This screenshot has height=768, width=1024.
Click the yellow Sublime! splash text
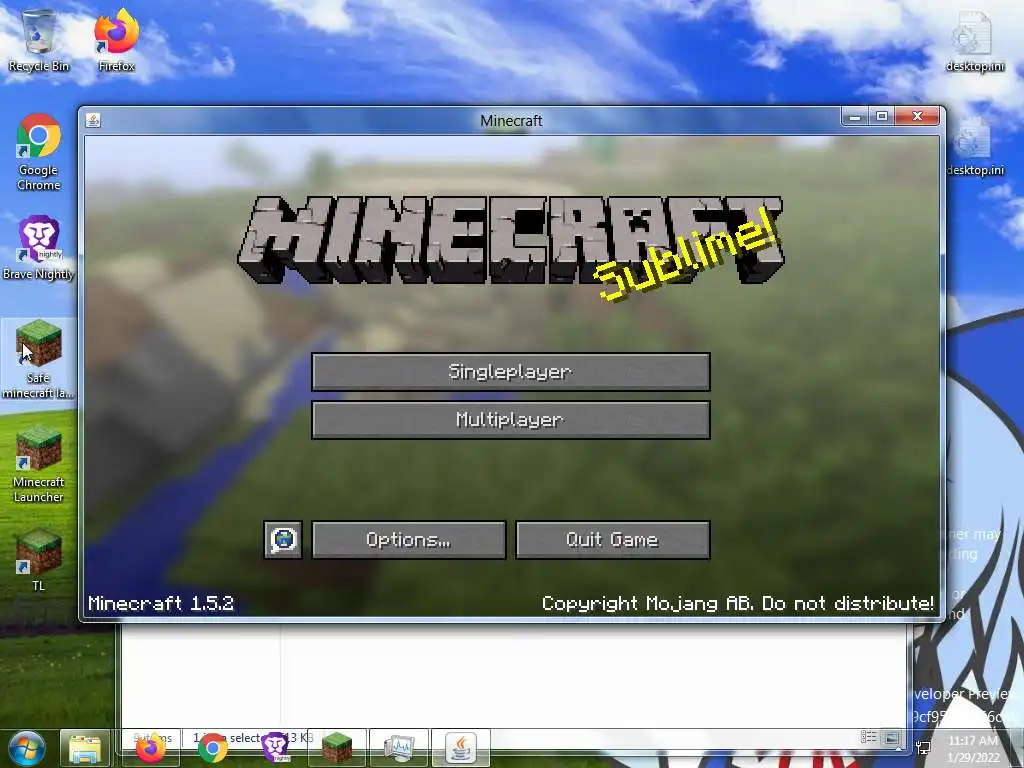688,255
